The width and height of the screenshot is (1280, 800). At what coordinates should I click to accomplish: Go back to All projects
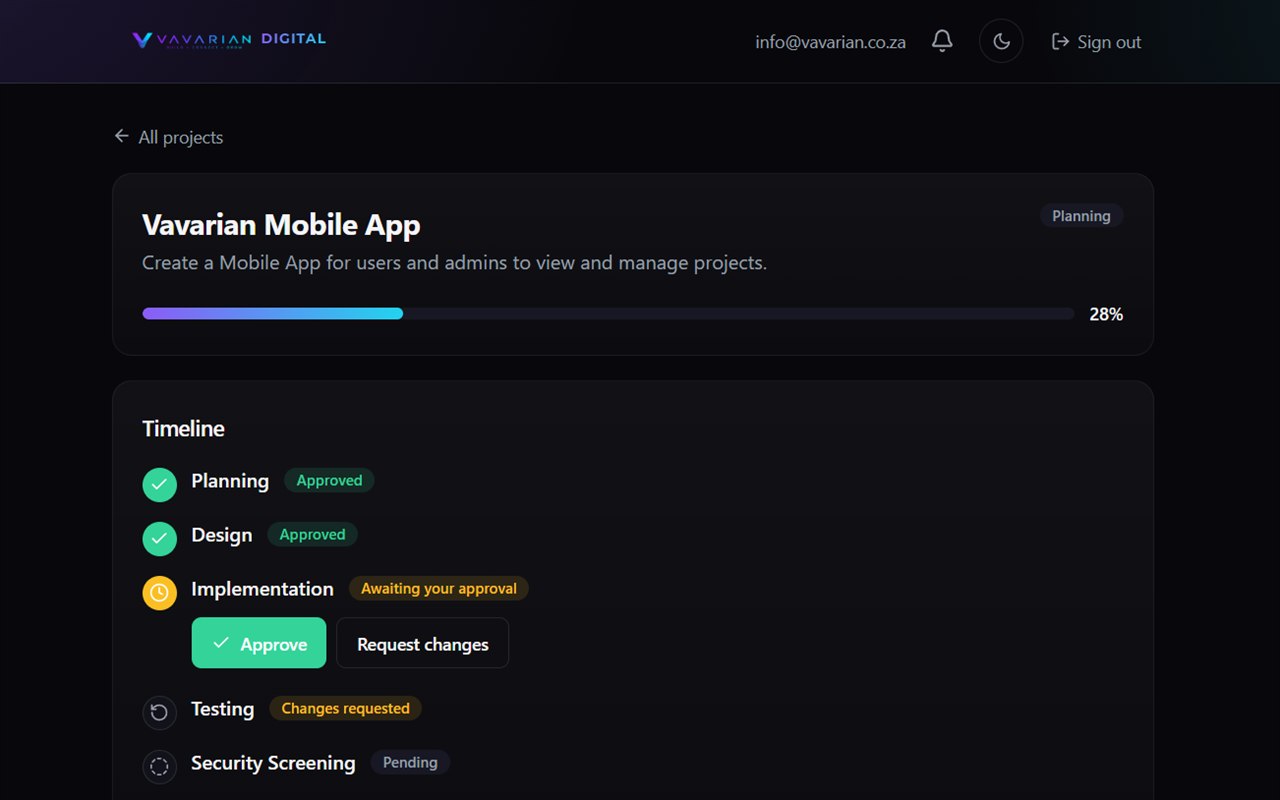pos(169,137)
